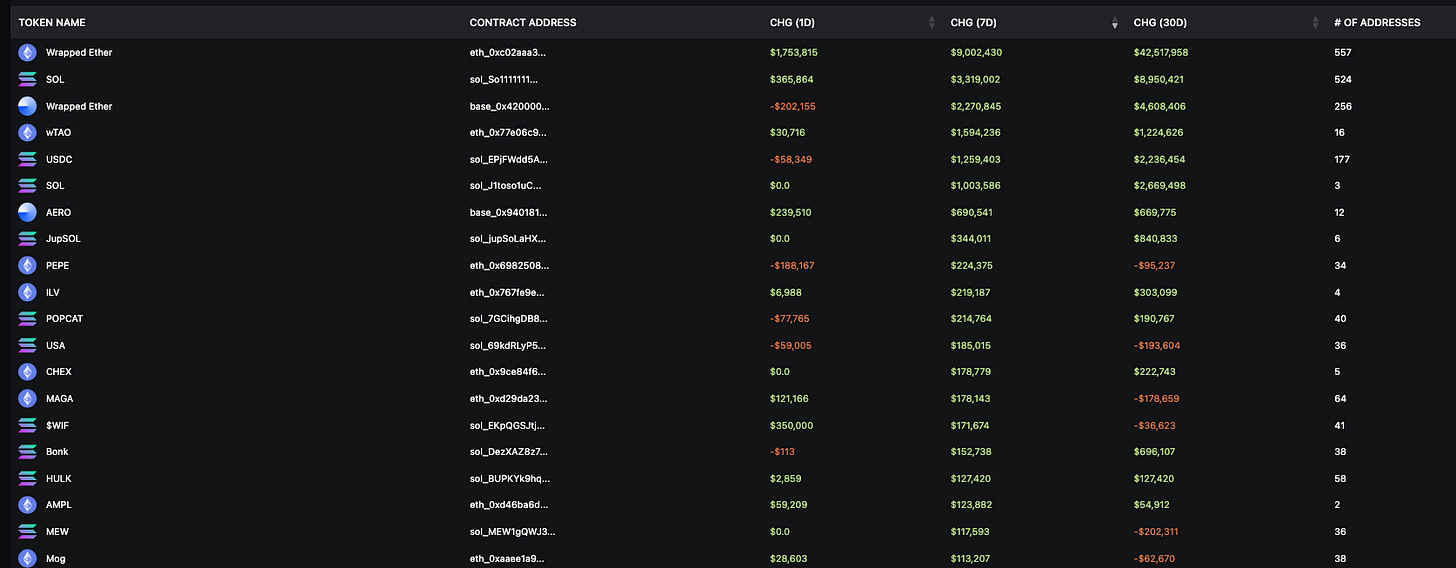The width and height of the screenshot is (1456, 568).
Task: Open contract address eth_0xc02aaa3...
Action: coord(508,53)
